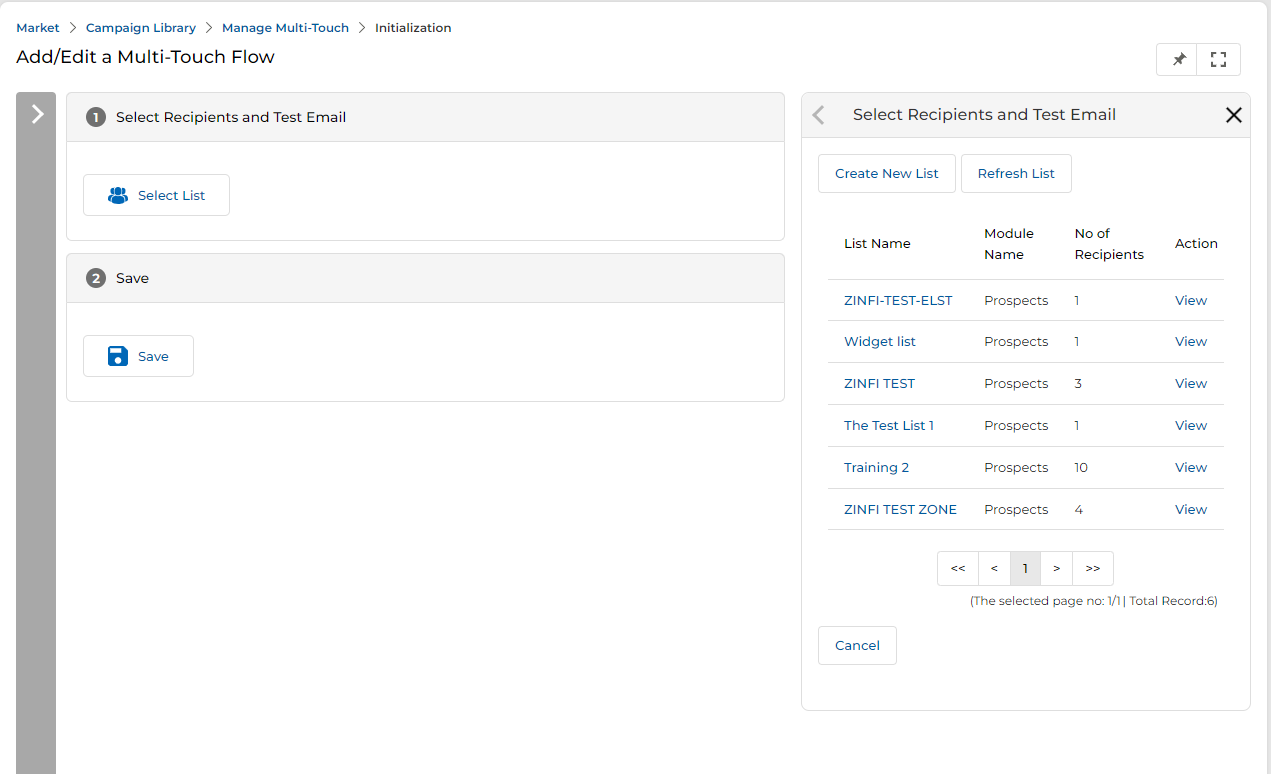Choose the Widget list entry
The height and width of the screenshot is (774, 1271).
[x=880, y=341]
